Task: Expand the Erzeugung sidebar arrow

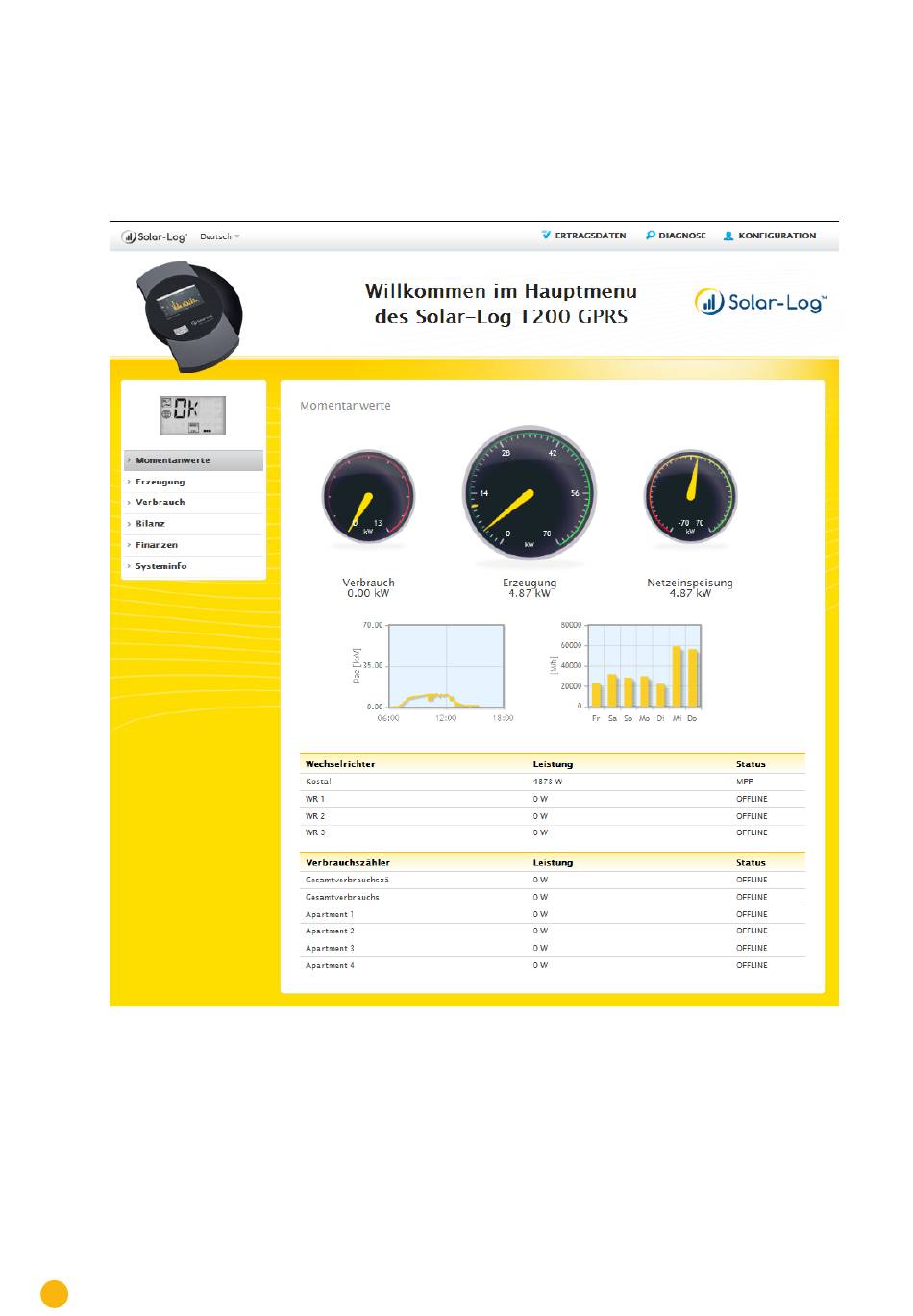Action: point(129,482)
